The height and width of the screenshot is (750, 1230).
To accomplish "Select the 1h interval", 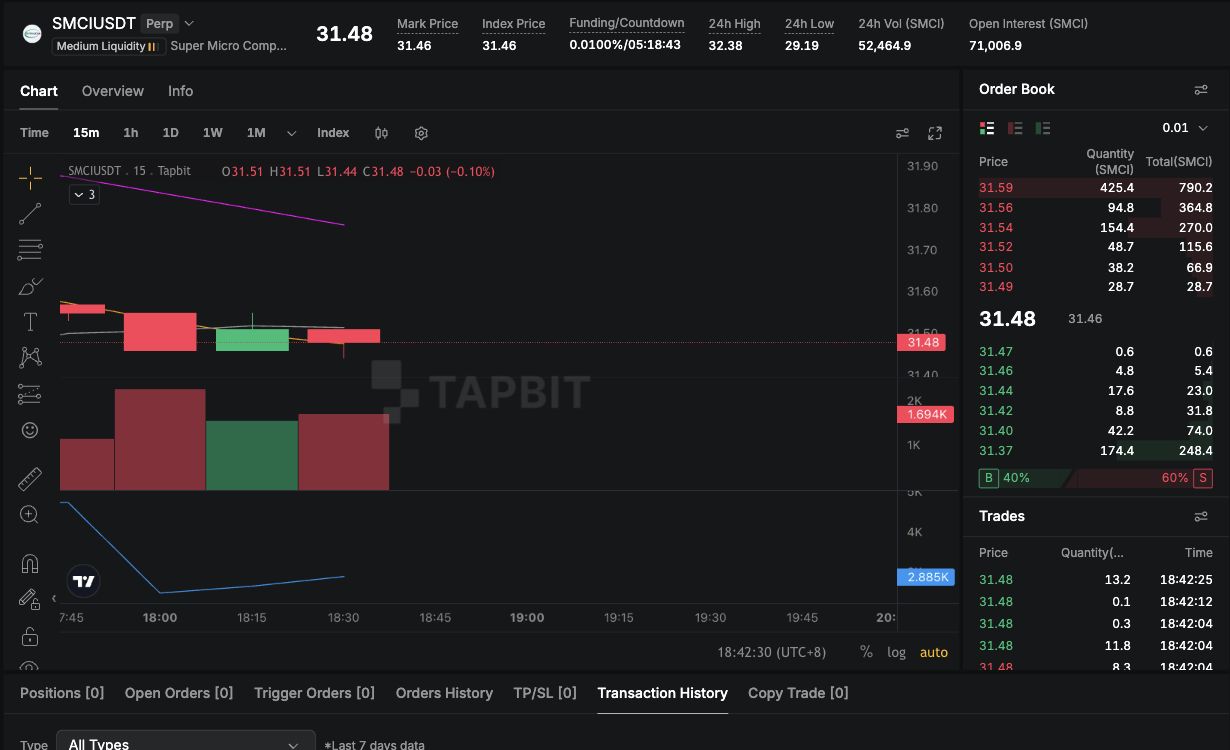I will pyautogui.click(x=131, y=133).
